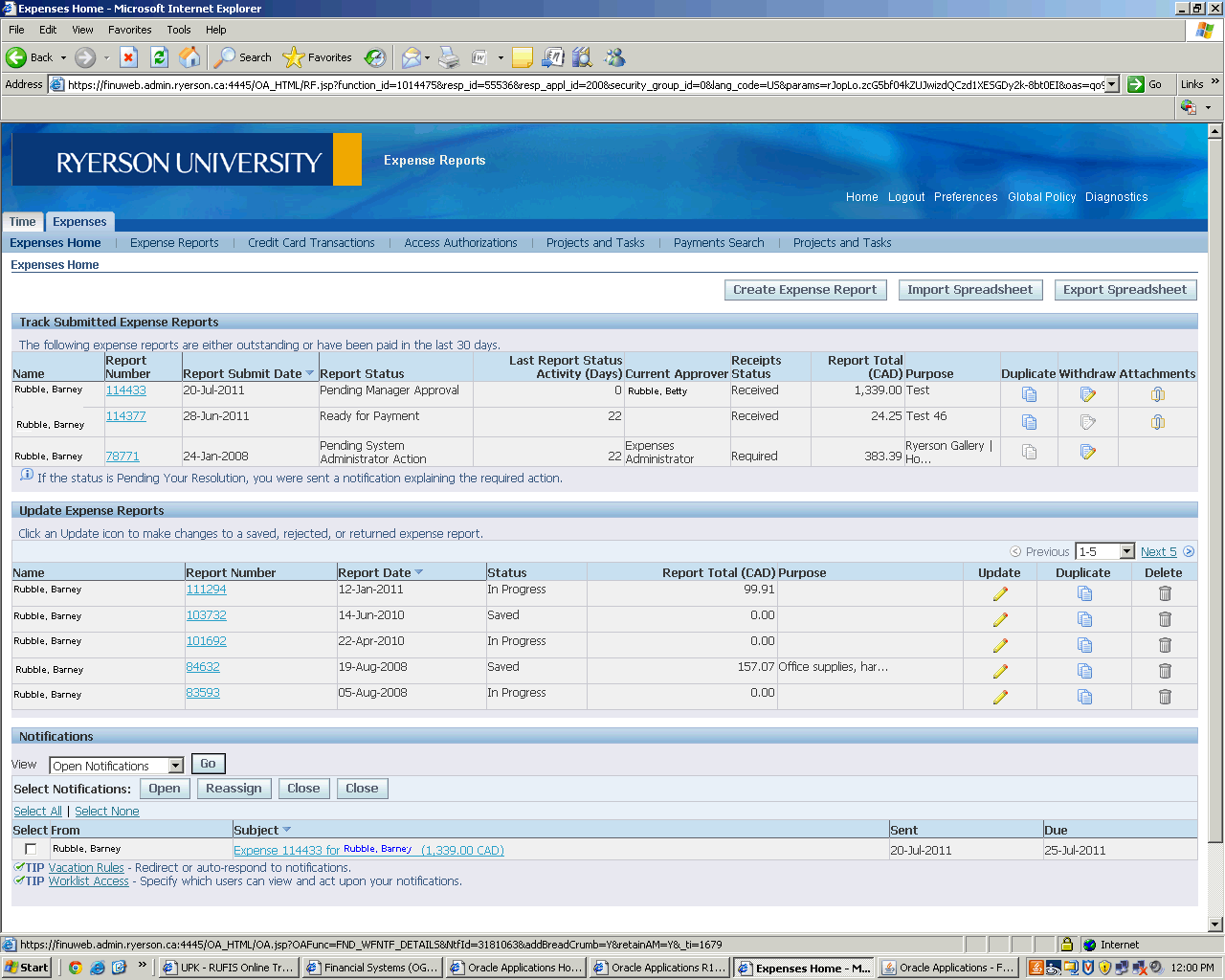Delete saved report 103732

pos(1165,619)
